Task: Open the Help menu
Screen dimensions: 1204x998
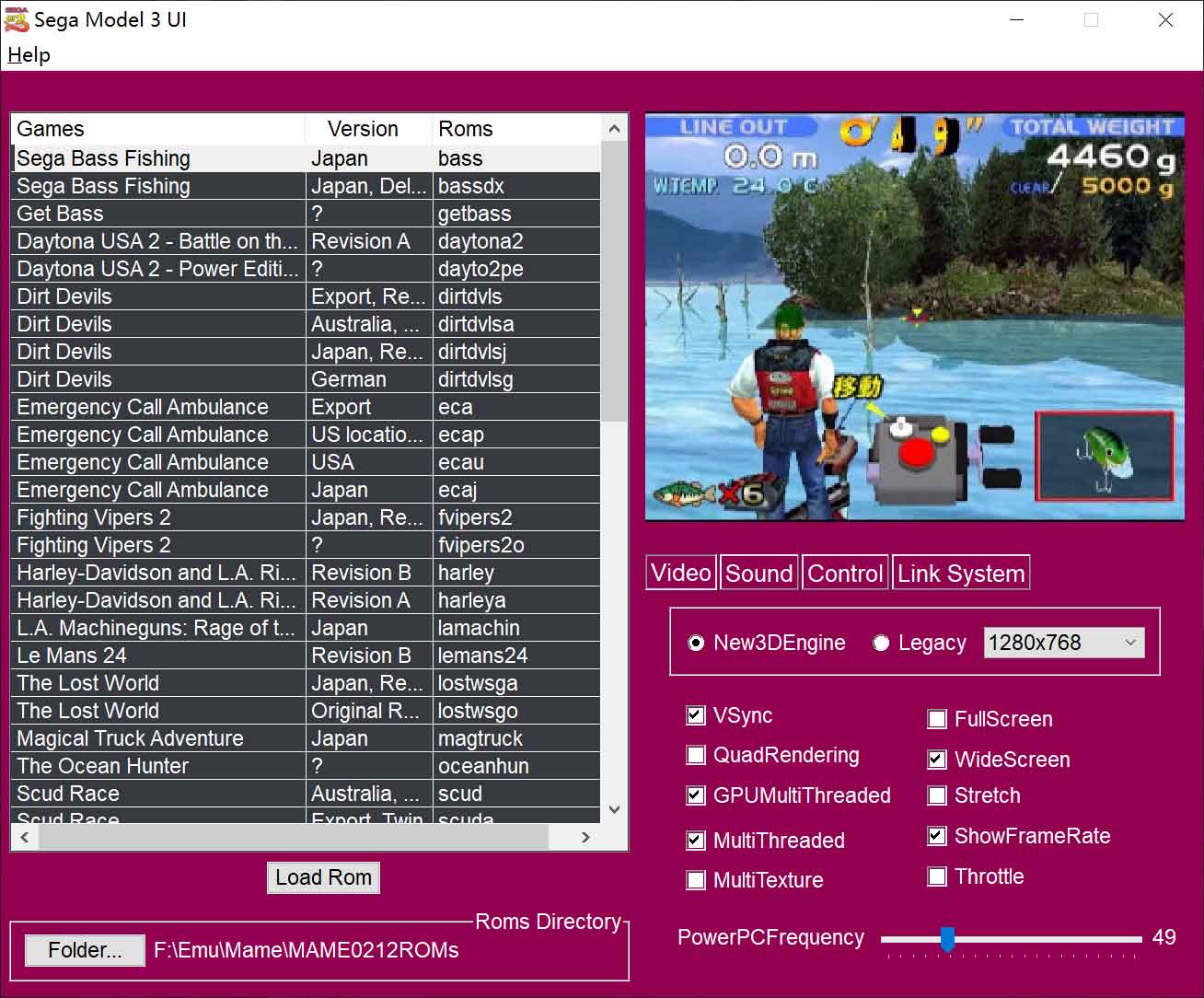Action: [29, 55]
